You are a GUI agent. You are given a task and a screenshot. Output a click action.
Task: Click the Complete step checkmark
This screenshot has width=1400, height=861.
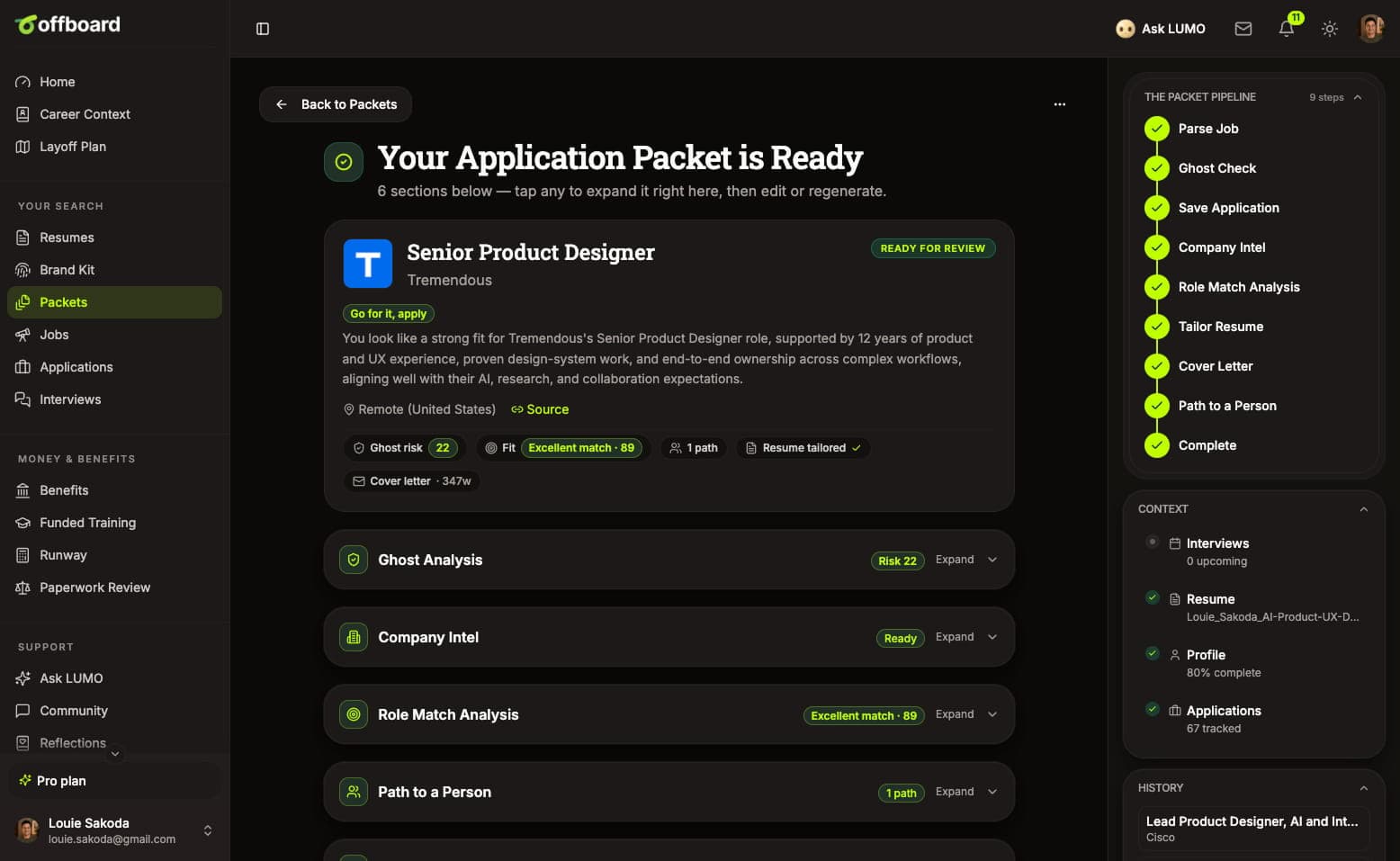coord(1156,445)
